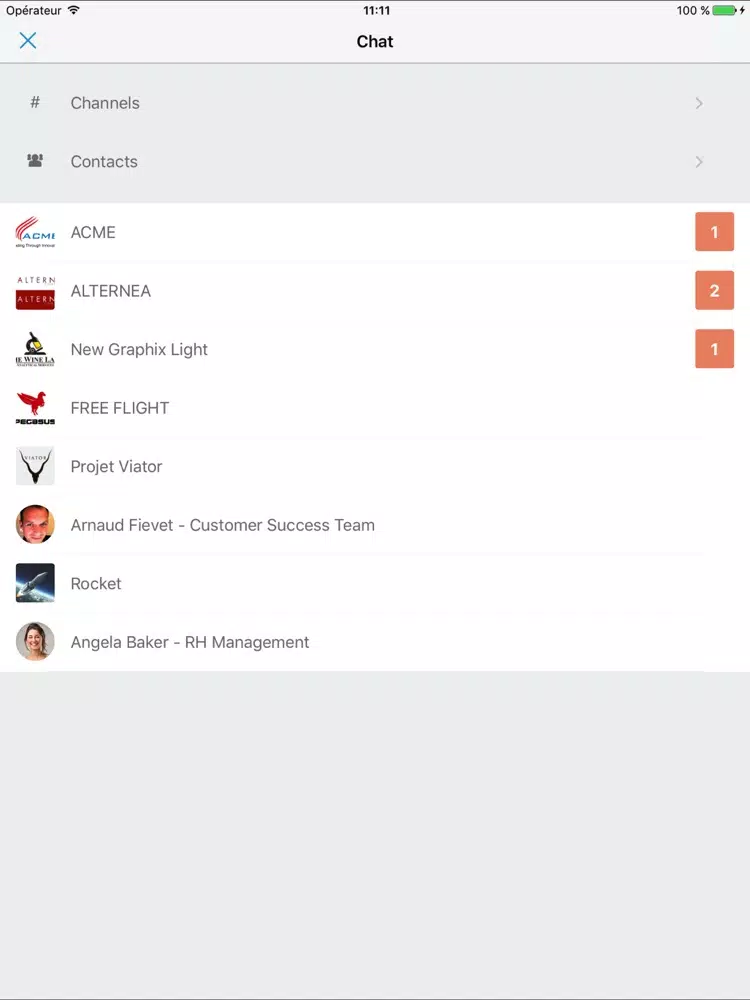This screenshot has width=750, height=1000.
Task: Open the FREE FLIGHT conversation
Action: coord(375,408)
